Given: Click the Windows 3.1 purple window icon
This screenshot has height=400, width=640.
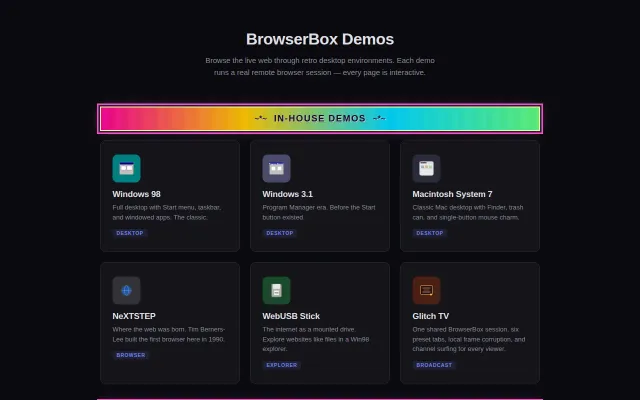Looking at the screenshot, I should 276,168.
